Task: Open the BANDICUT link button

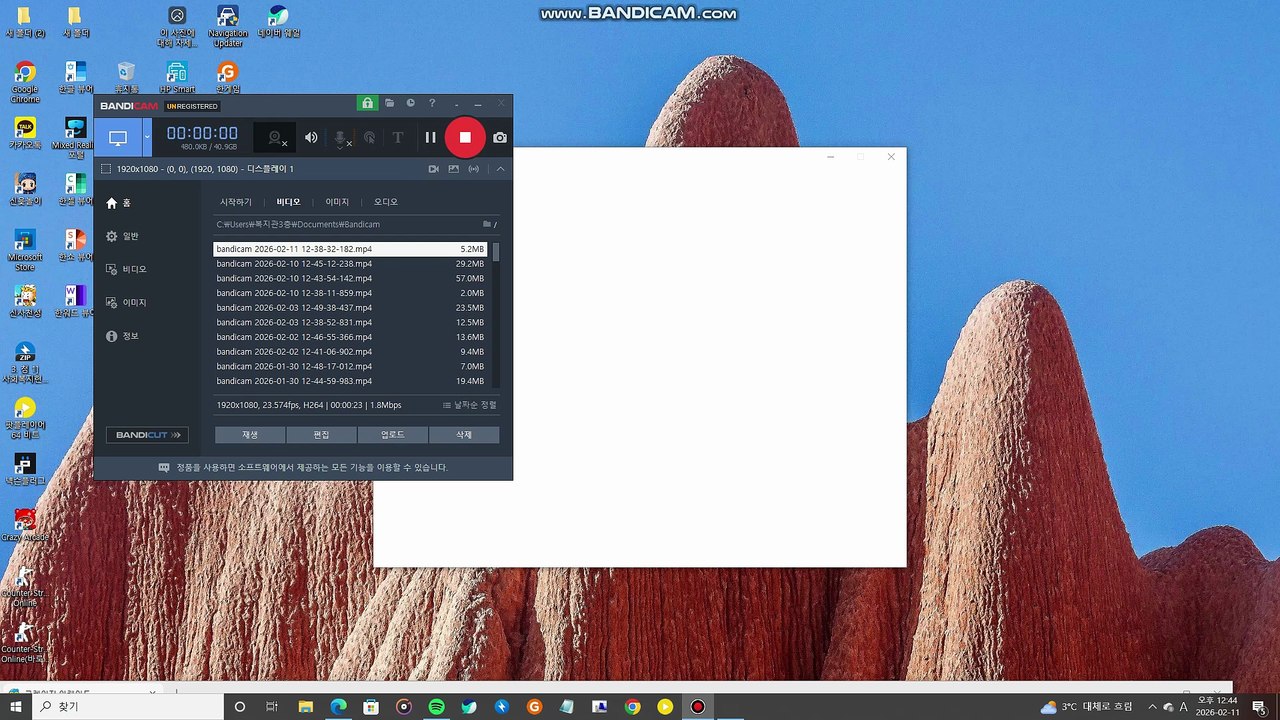Action: click(x=147, y=435)
